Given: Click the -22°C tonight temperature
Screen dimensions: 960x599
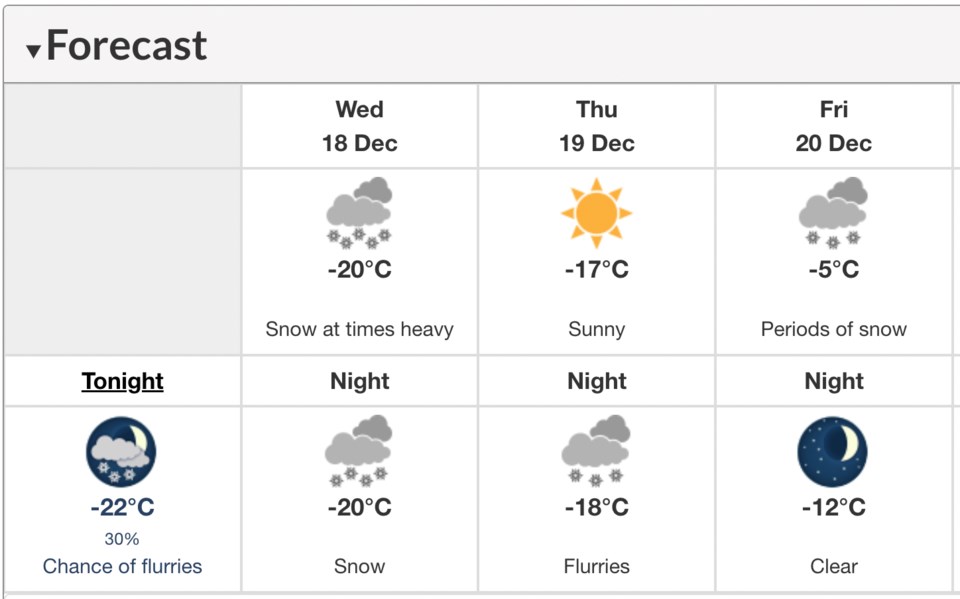Looking at the screenshot, I should click(122, 507).
